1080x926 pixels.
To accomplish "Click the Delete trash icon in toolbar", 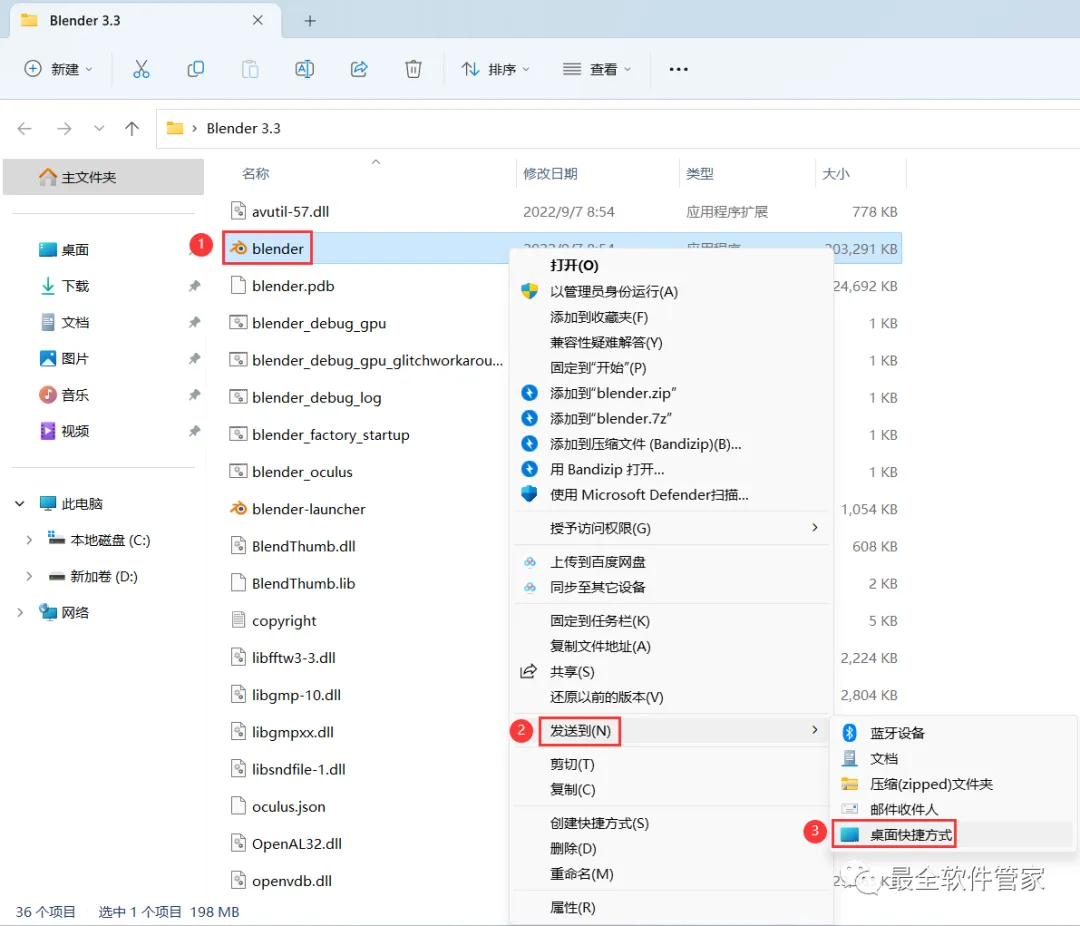I will click(413, 70).
